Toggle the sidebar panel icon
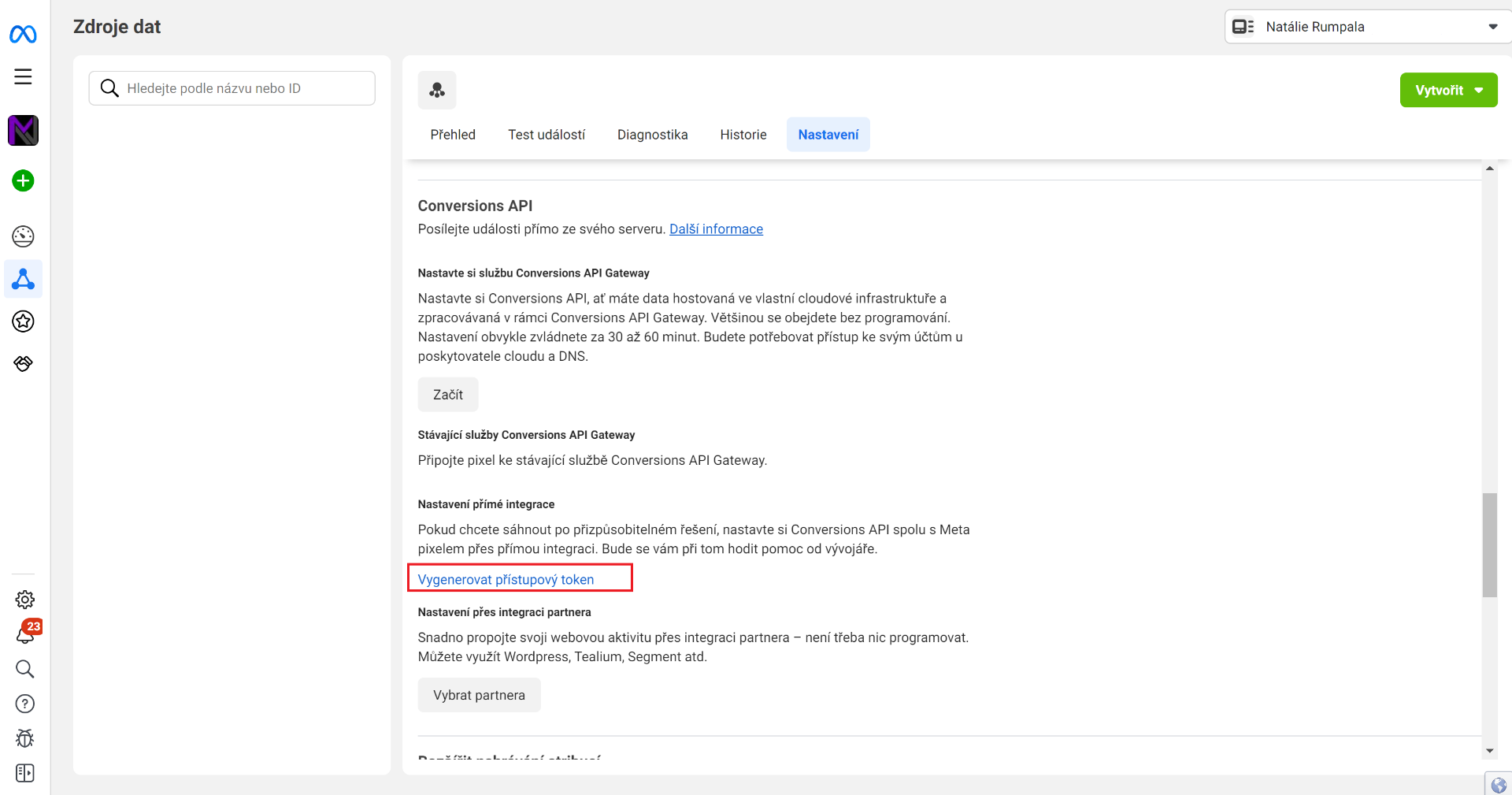Screen dimensions: 1512x795 [24, 773]
